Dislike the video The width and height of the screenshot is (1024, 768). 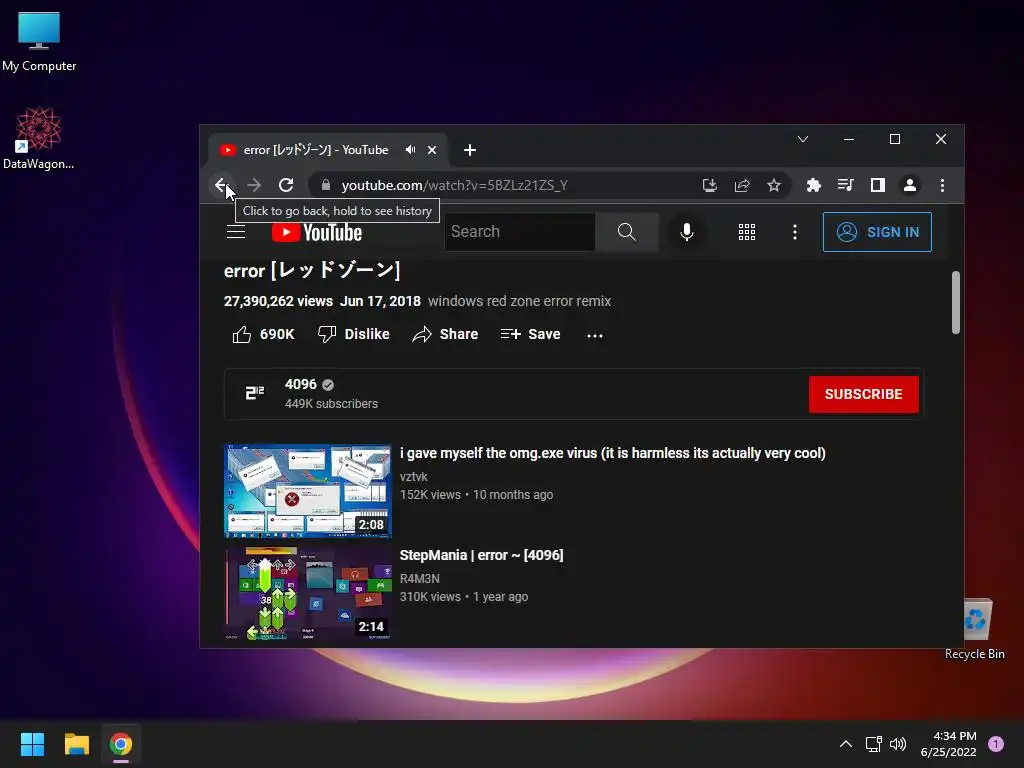[353, 334]
